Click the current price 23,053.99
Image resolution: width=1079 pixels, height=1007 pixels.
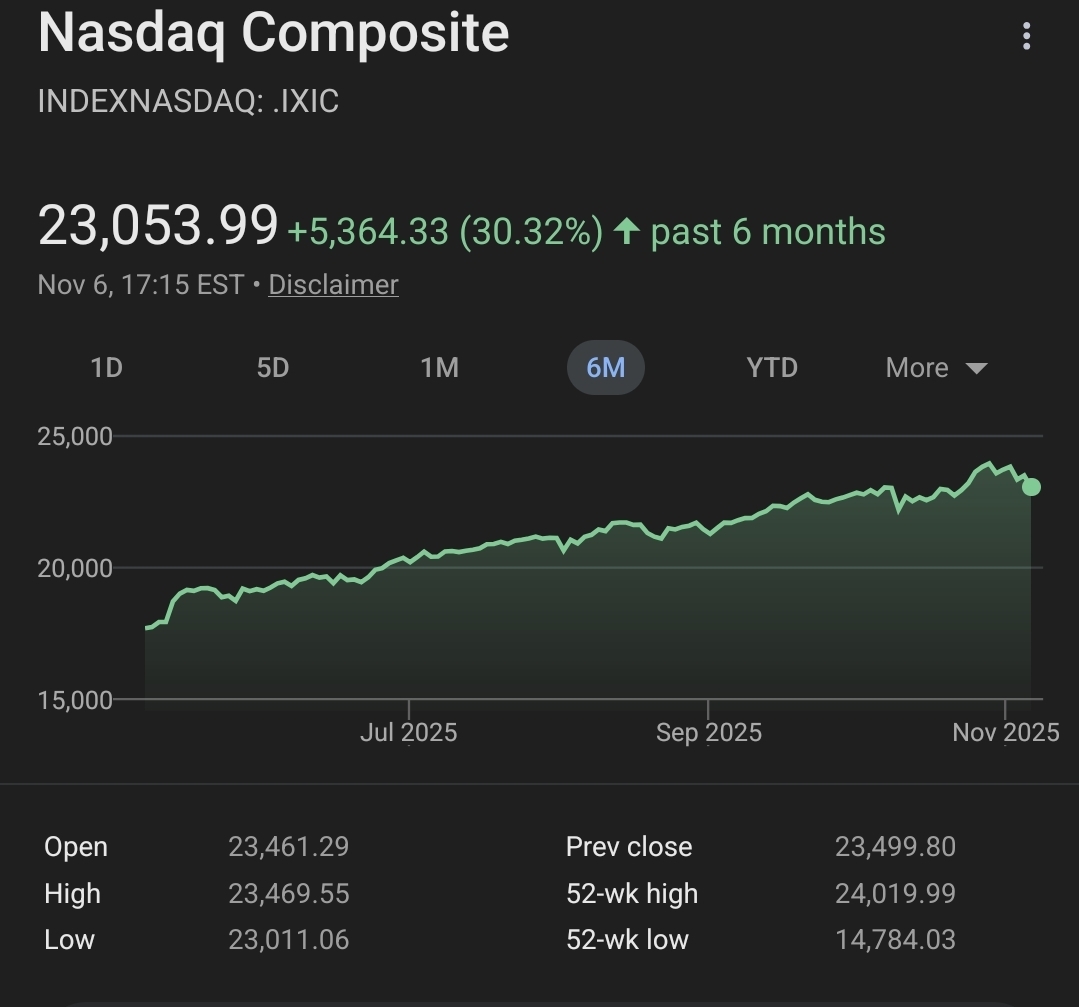click(158, 225)
